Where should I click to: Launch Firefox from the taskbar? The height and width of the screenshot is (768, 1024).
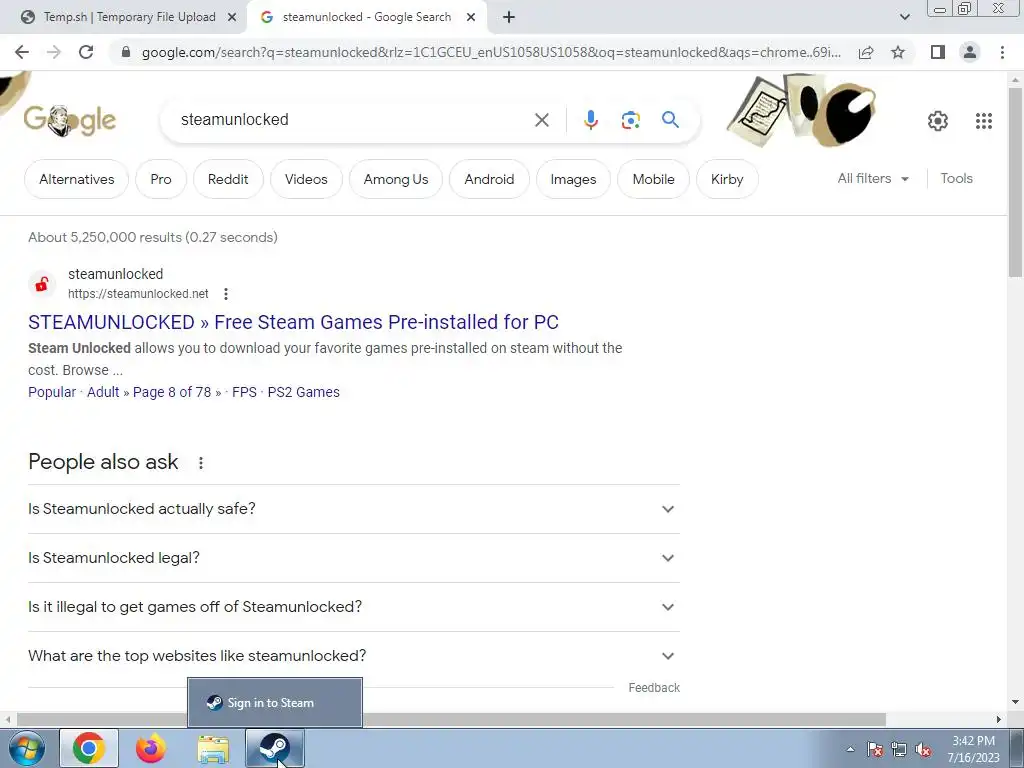pos(151,748)
